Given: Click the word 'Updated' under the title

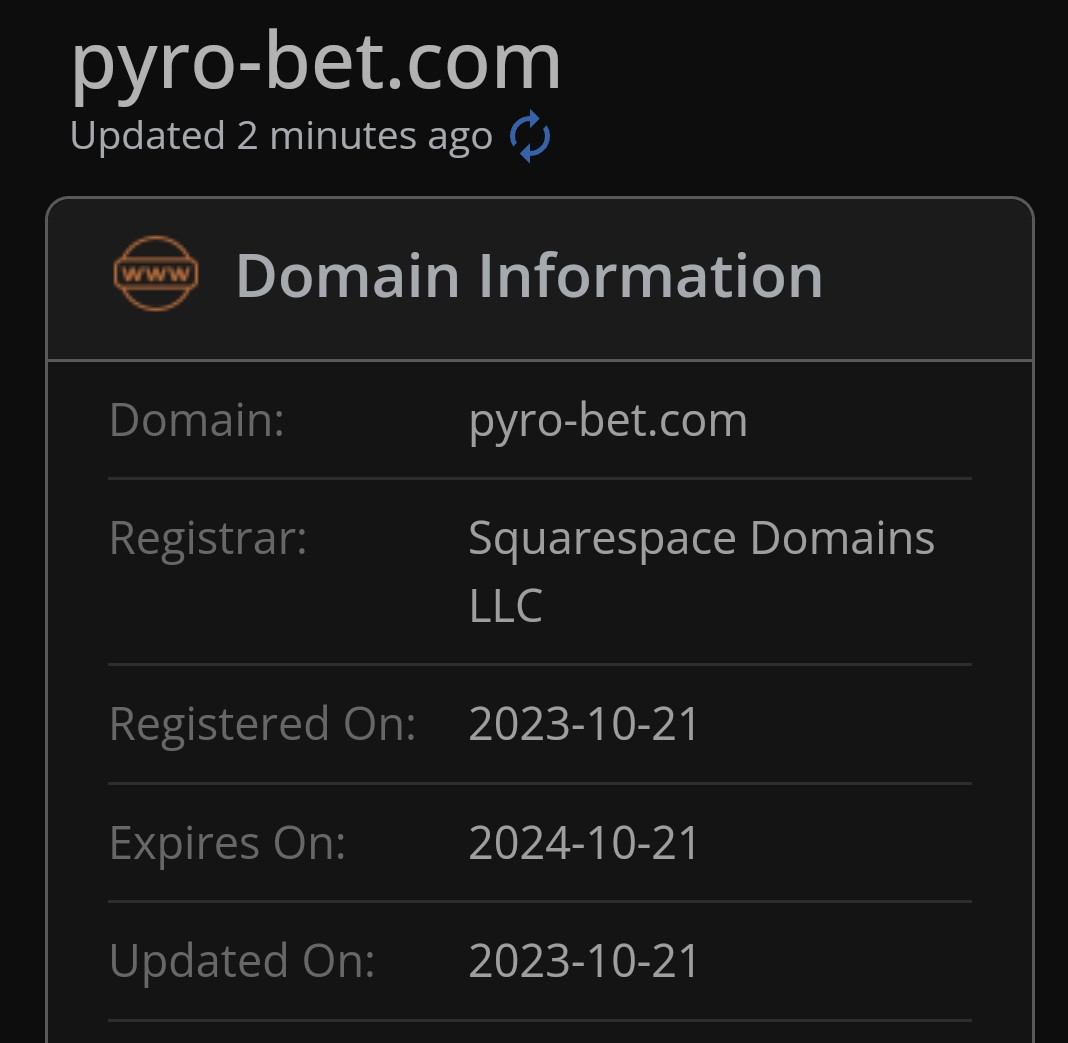Looking at the screenshot, I should click(148, 136).
